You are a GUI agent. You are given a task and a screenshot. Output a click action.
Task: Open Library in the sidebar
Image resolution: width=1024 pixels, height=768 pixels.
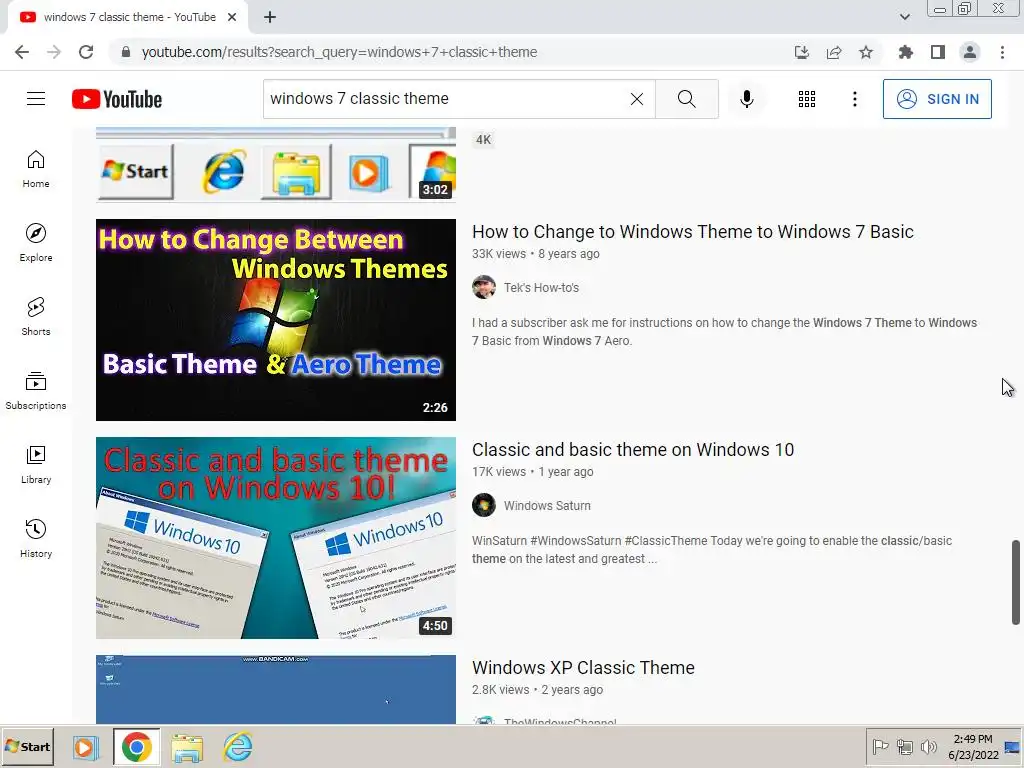pos(36,464)
